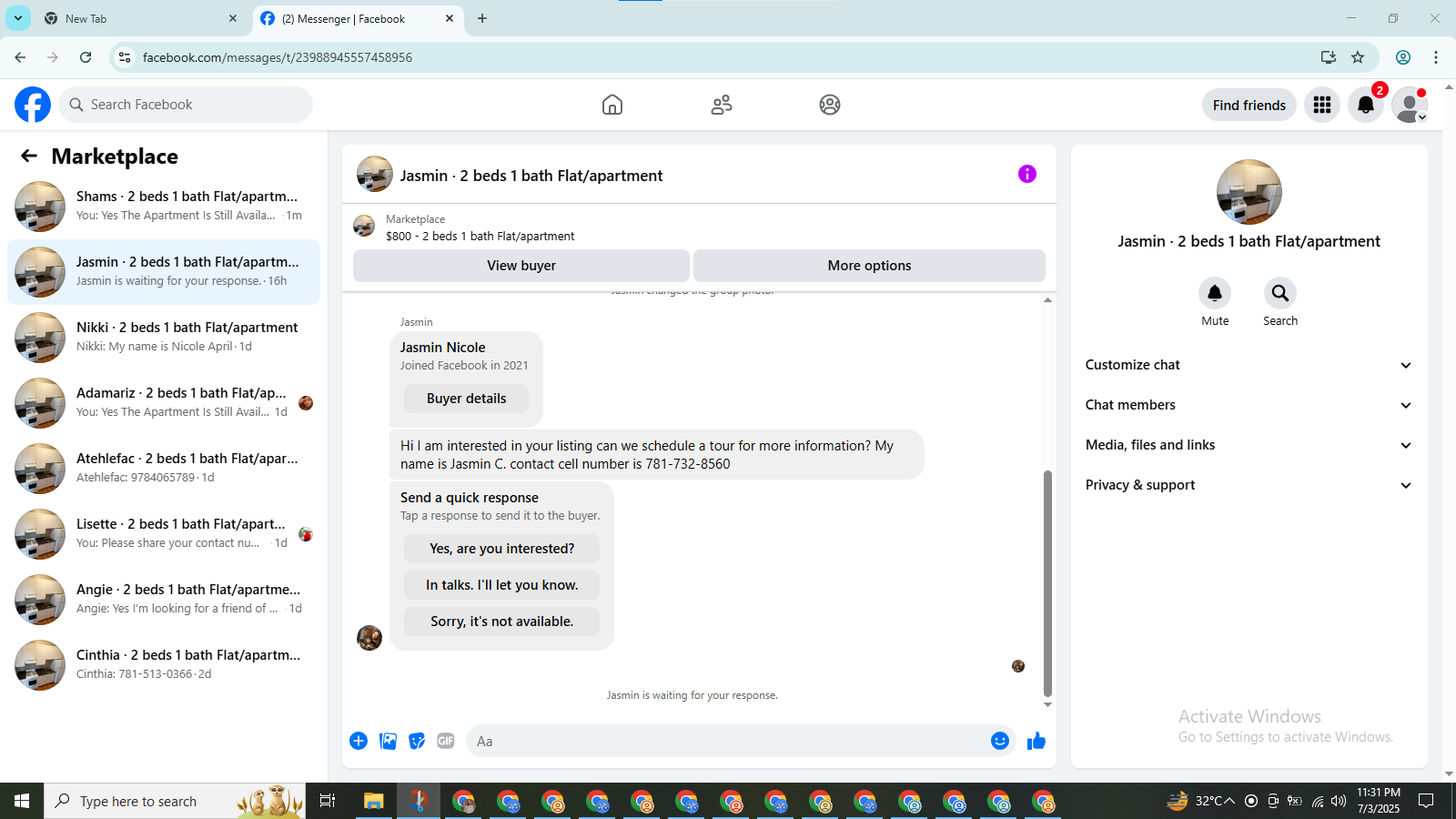Open conversation information purple icon

1027,174
